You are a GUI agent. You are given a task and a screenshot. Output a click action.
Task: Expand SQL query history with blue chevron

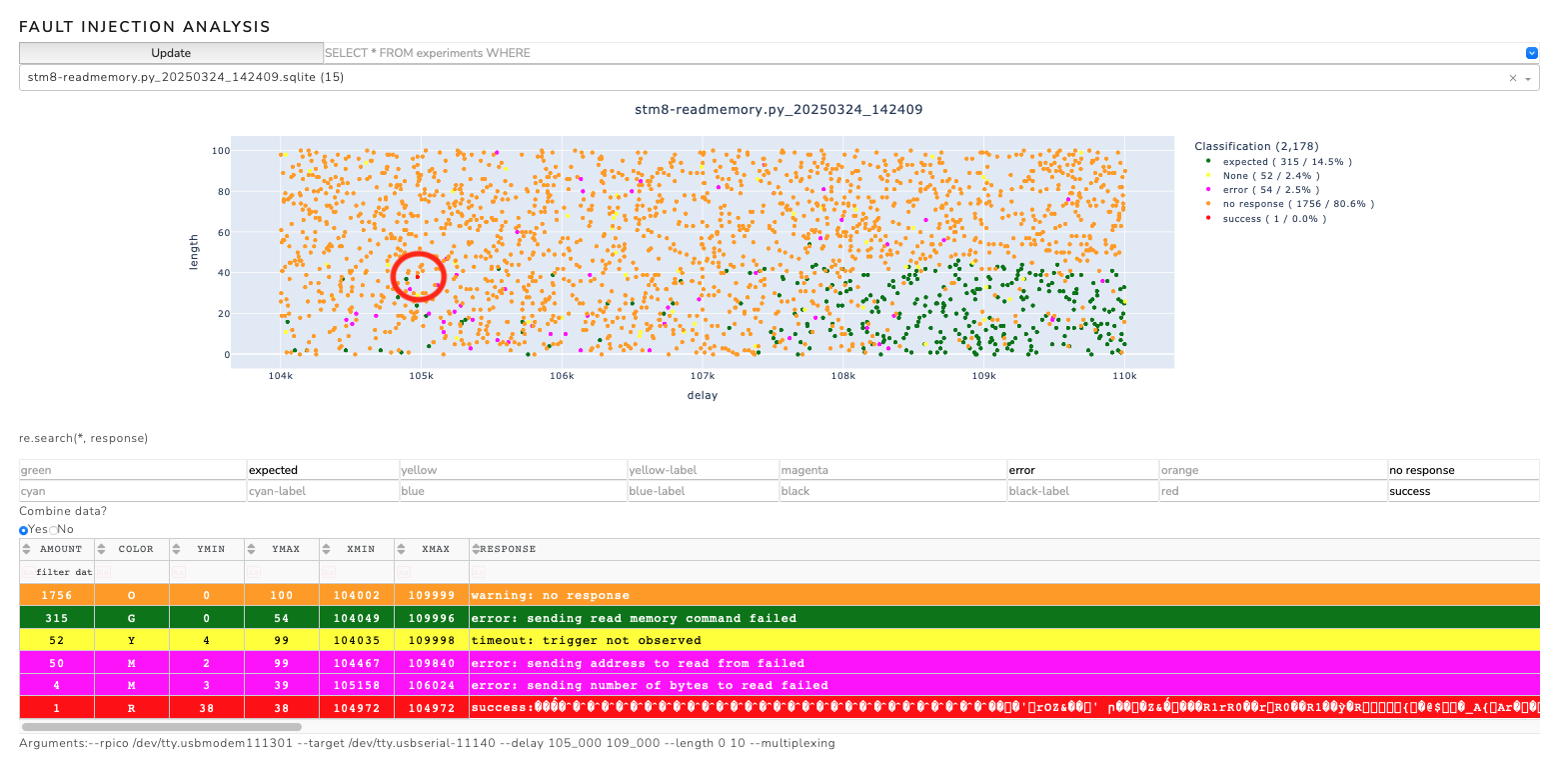1532,53
